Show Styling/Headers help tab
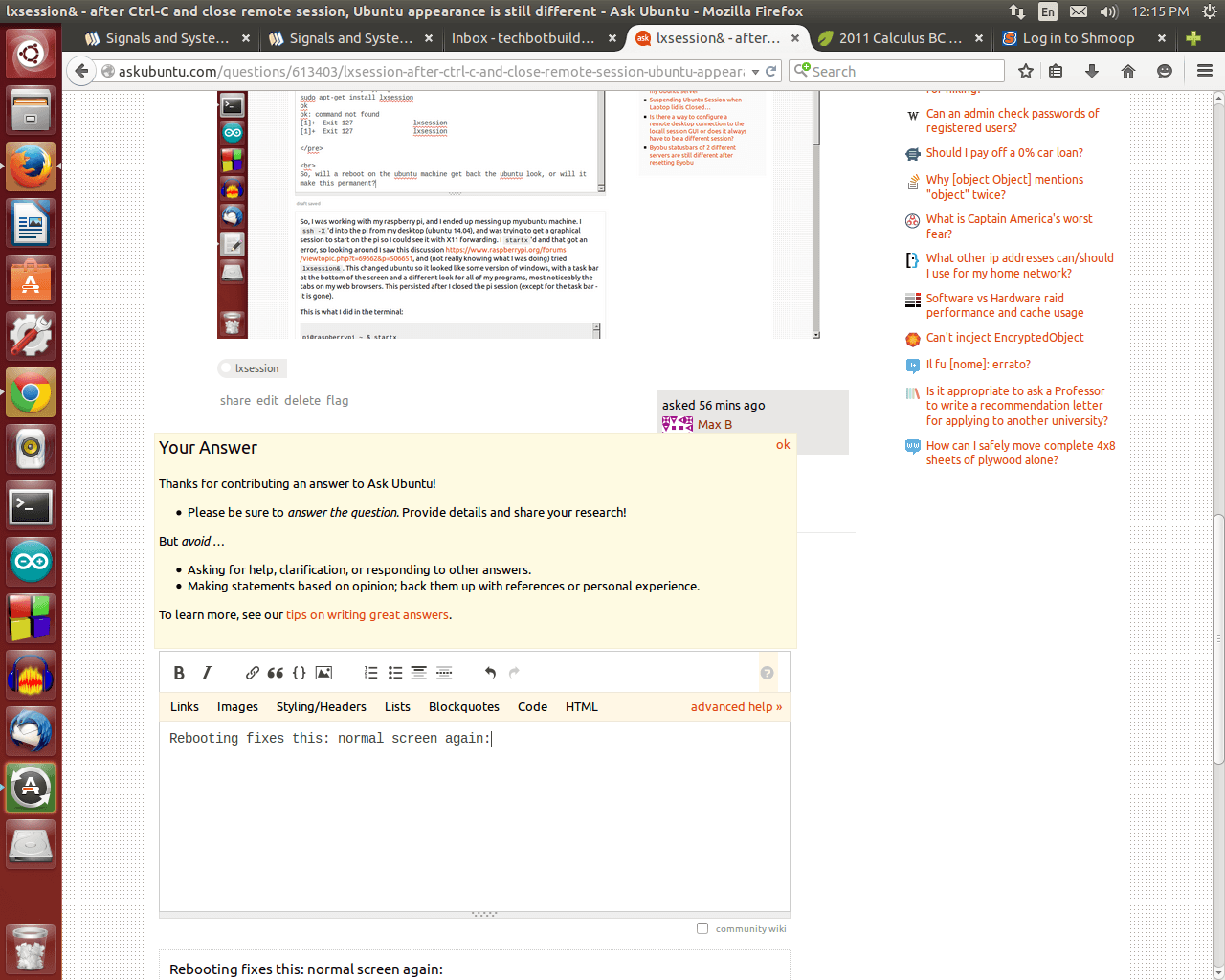The width and height of the screenshot is (1225, 980). click(322, 706)
